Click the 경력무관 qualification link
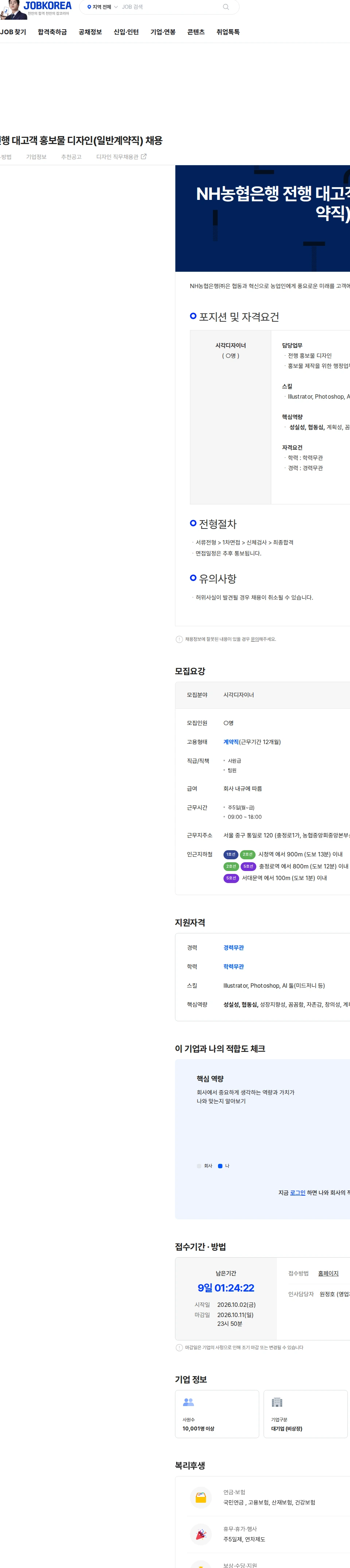The width and height of the screenshot is (350, 1568). pyautogui.click(x=234, y=948)
